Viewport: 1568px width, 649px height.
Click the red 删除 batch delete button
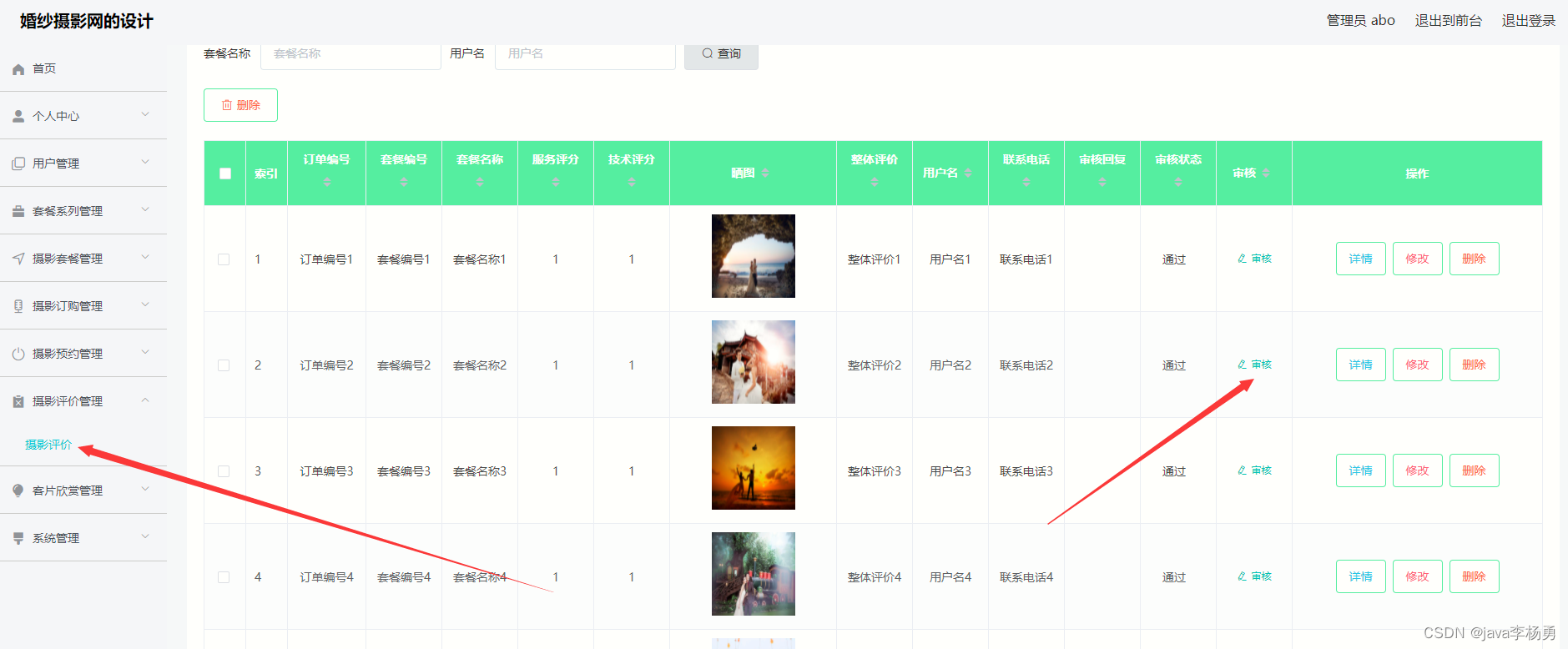pos(240,105)
